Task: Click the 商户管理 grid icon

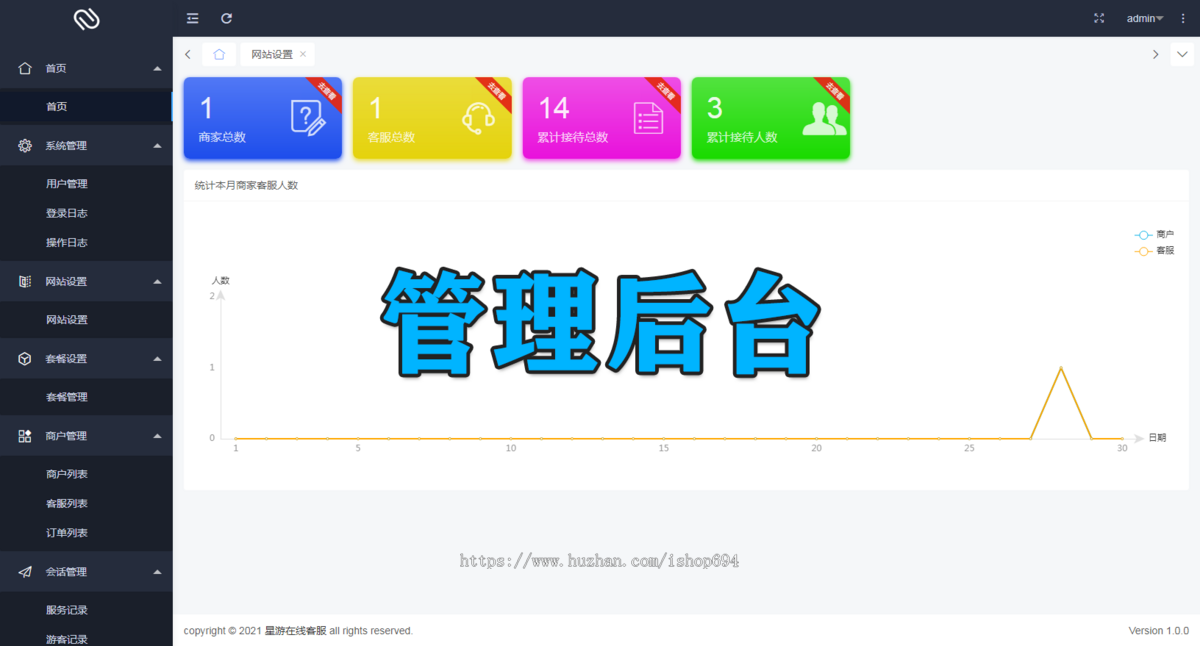Action: [23, 435]
